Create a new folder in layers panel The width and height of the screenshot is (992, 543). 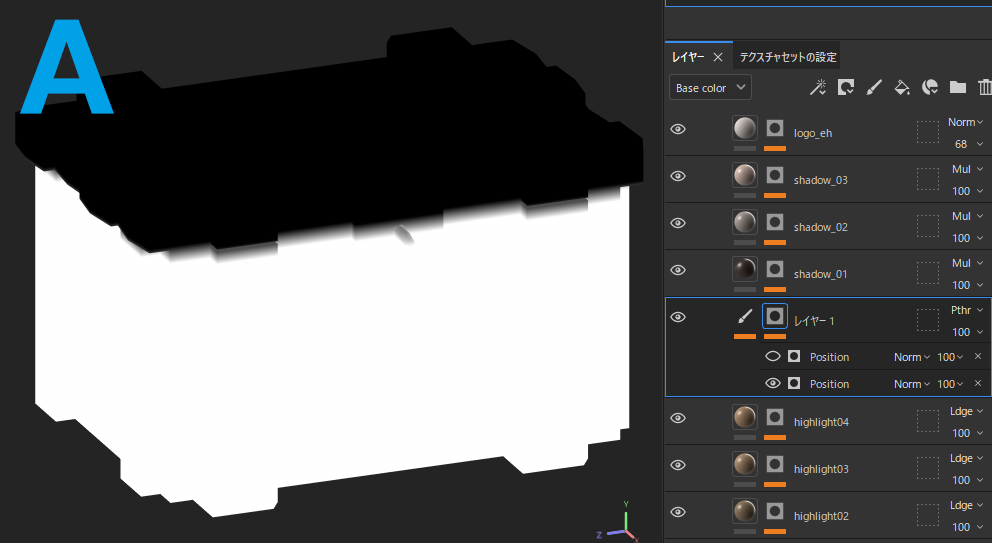tap(957, 88)
